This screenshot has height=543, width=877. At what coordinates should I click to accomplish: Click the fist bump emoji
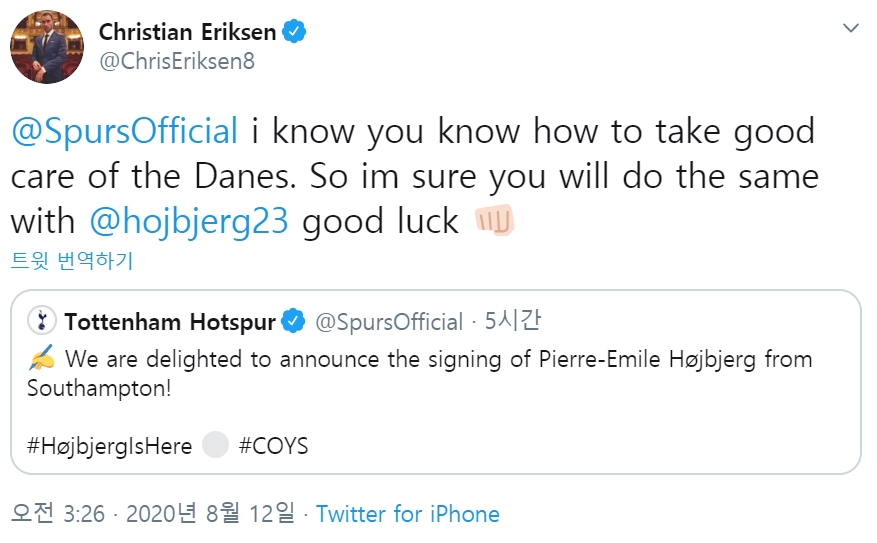coord(495,221)
